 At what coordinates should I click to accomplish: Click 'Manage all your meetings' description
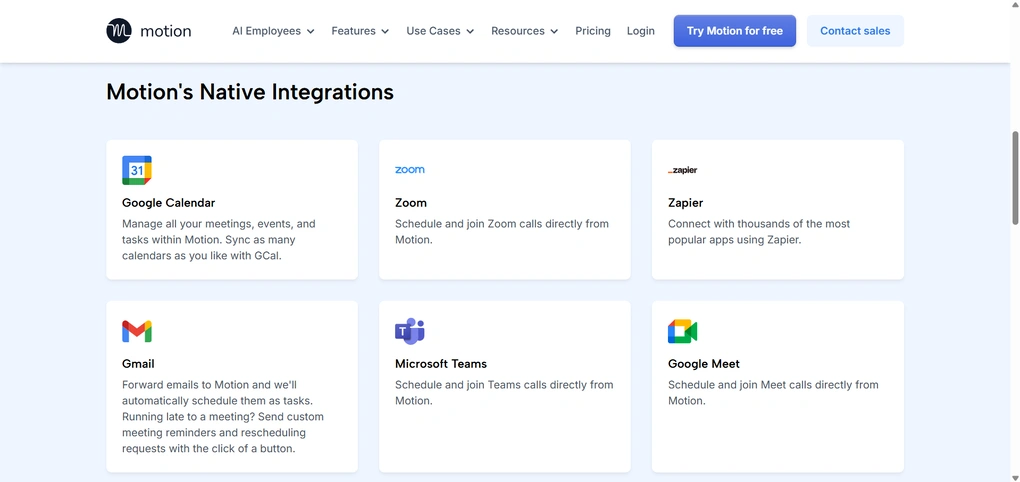coord(219,239)
